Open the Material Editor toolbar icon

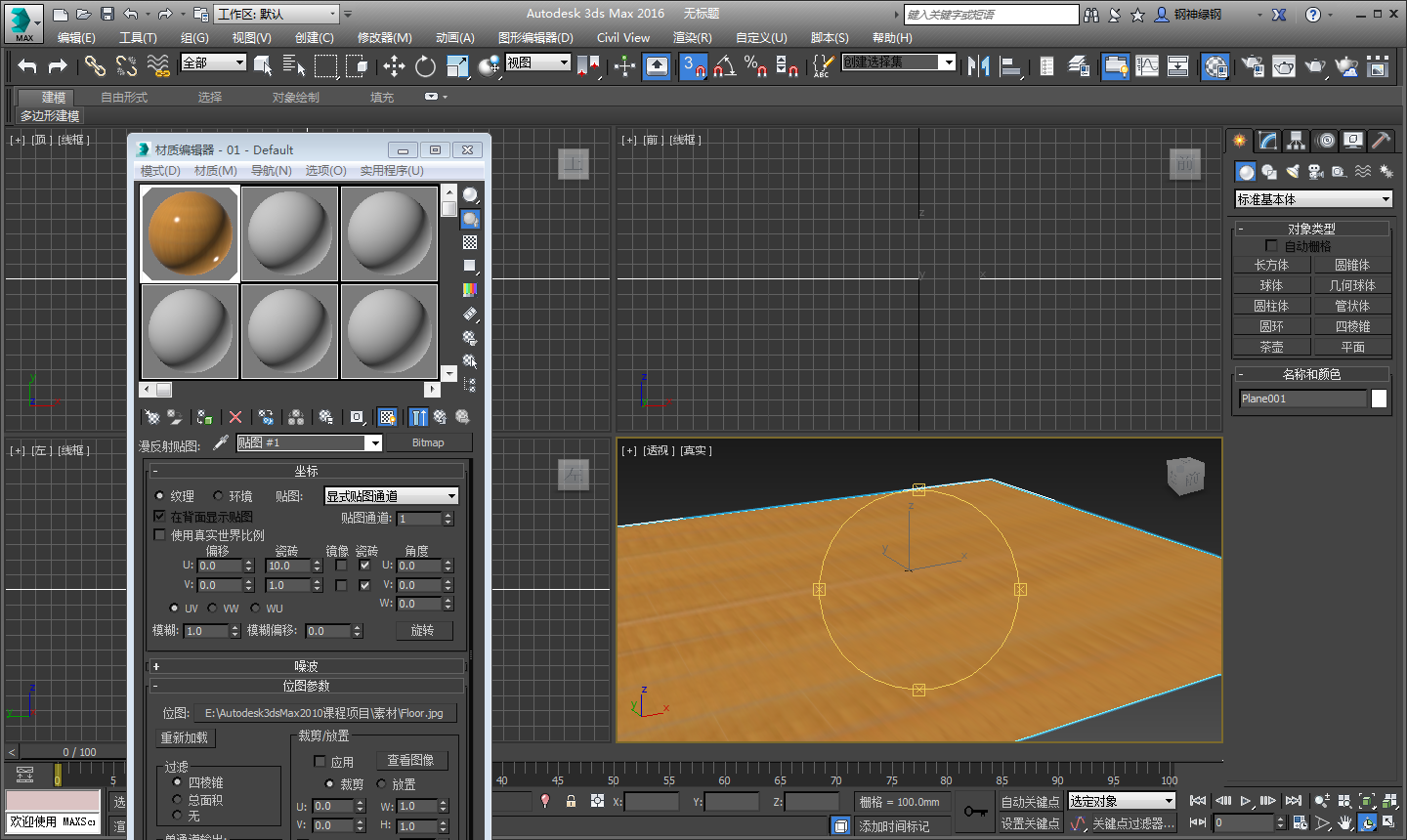tap(1215, 65)
